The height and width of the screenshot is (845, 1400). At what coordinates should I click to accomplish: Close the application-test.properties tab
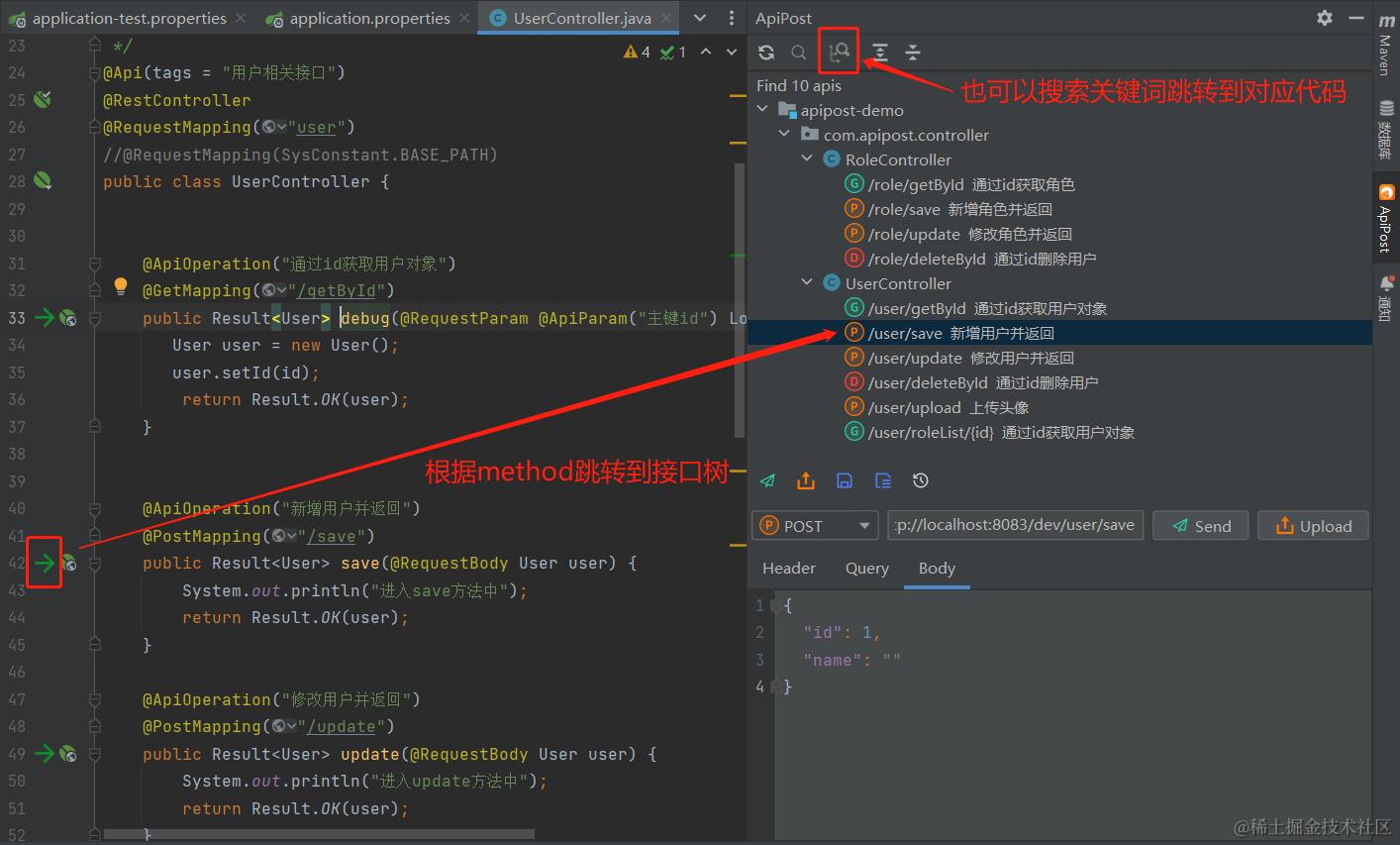tap(241, 18)
